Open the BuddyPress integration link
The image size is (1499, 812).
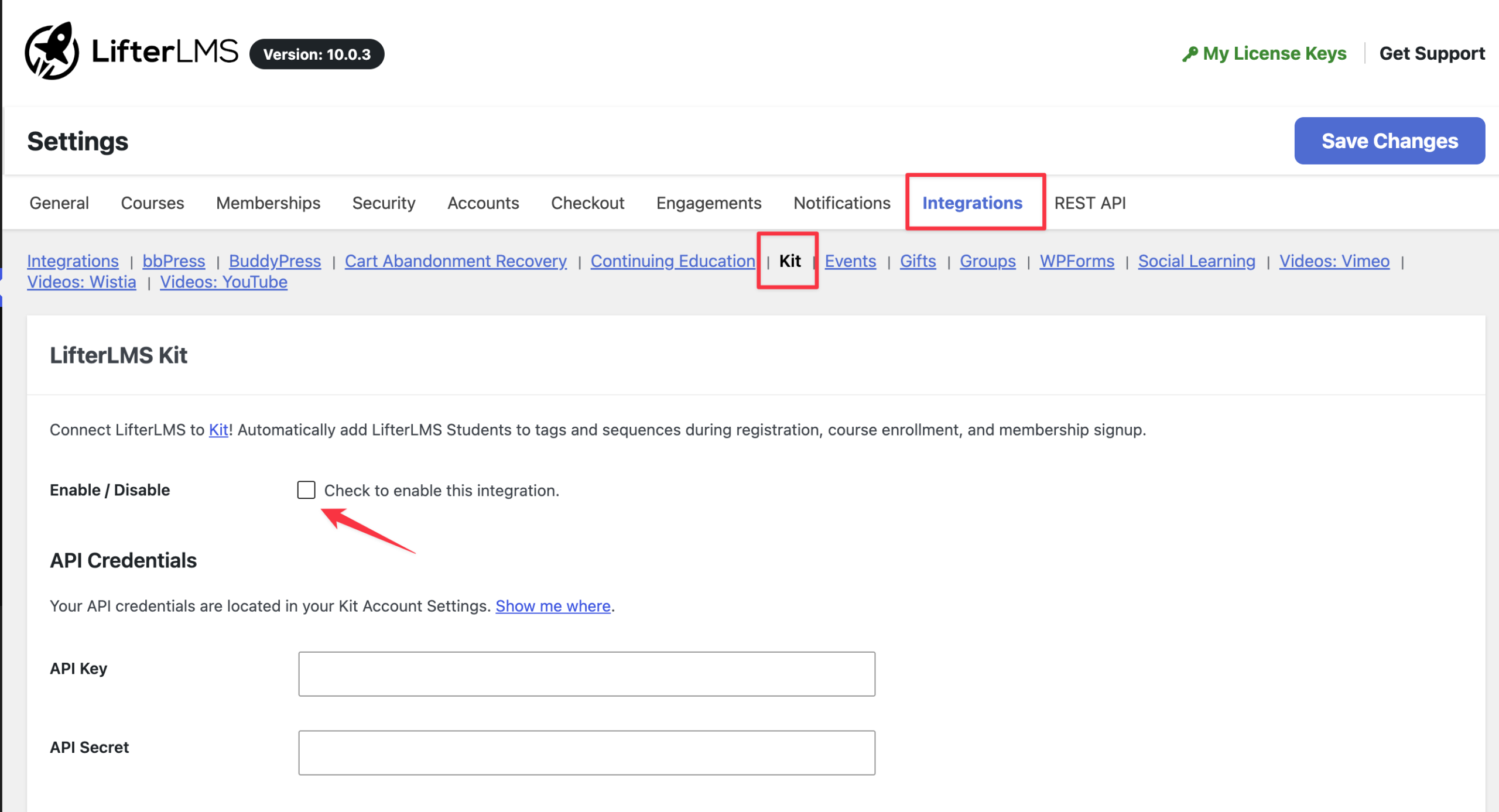(x=275, y=261)
